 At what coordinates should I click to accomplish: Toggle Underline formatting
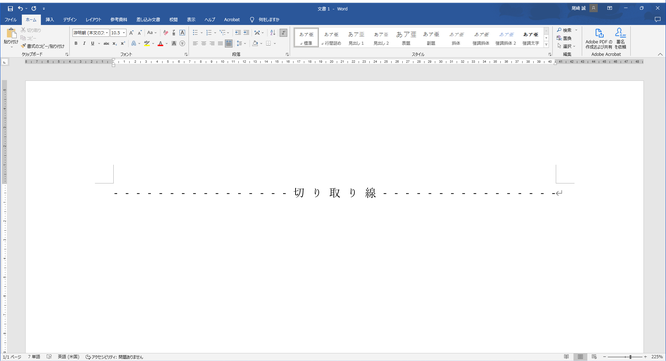[92, 43]
